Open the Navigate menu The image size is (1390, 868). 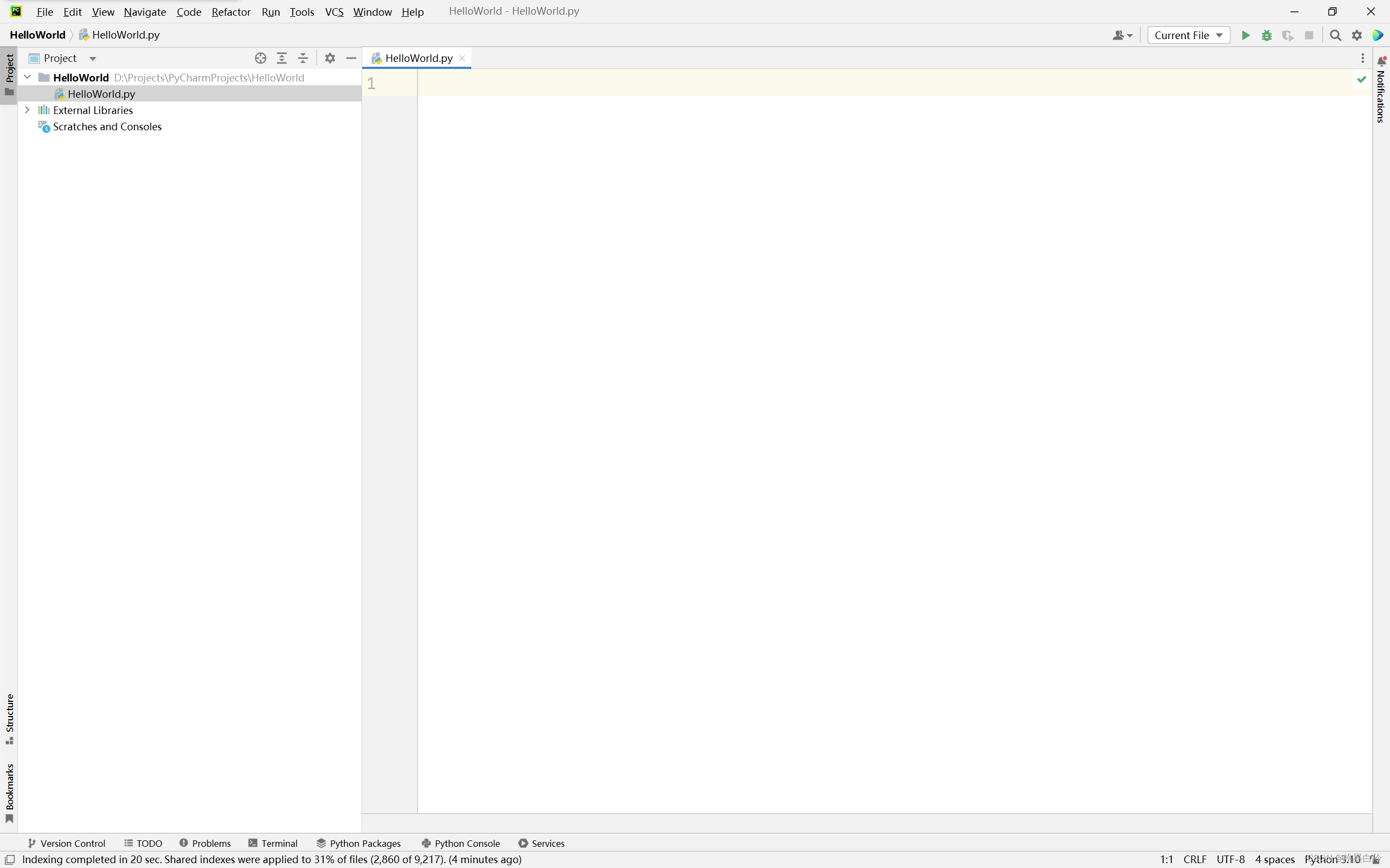coord(144,11)
